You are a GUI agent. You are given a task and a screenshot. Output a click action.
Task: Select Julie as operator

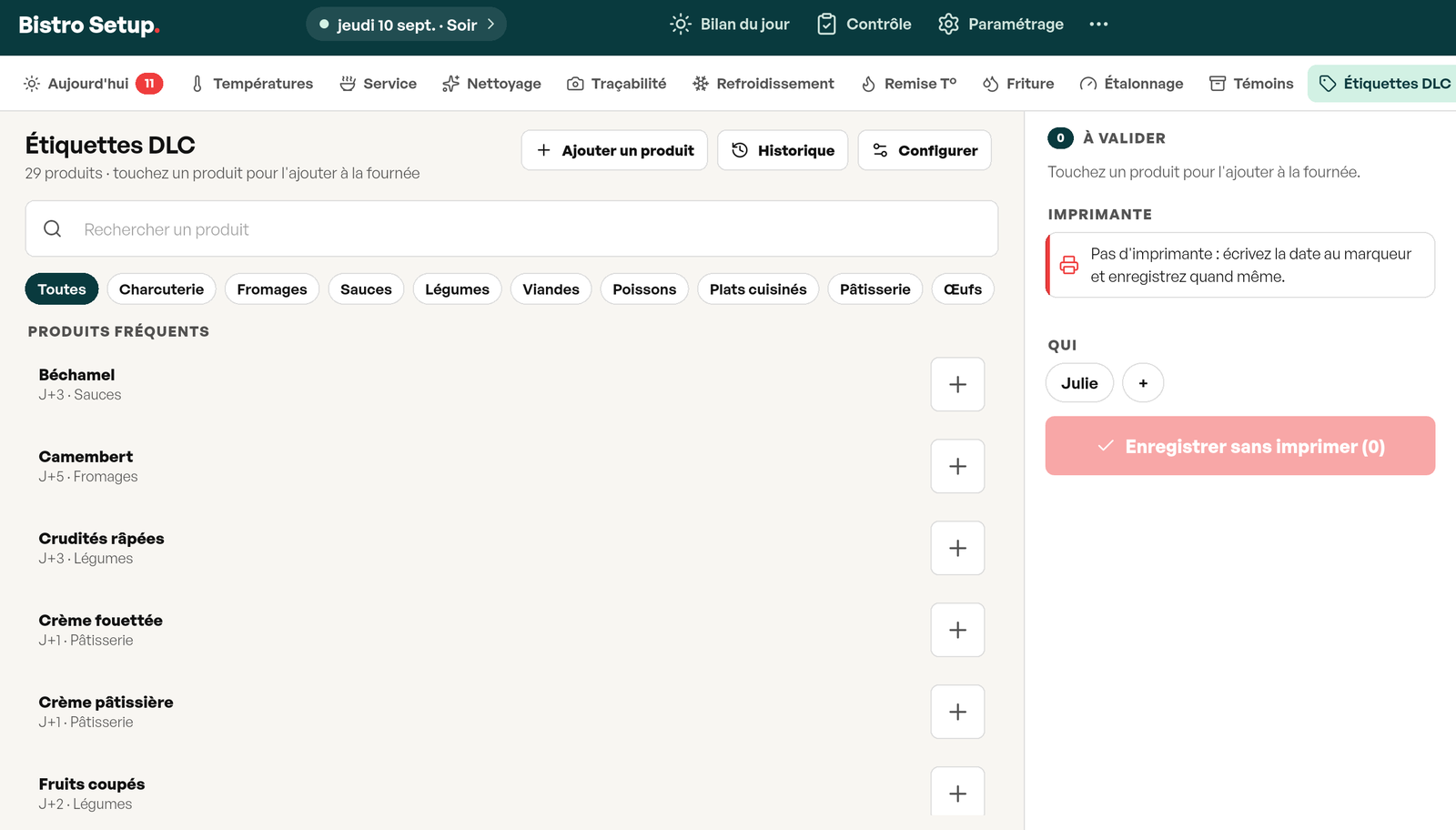click(1079, 383)
